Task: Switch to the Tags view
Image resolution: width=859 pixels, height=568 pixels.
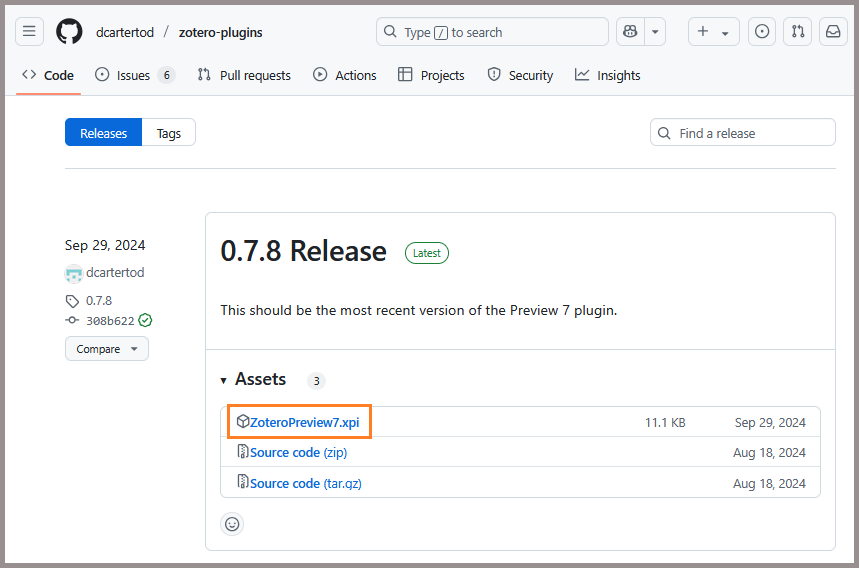Action: (x=169, y=133)
